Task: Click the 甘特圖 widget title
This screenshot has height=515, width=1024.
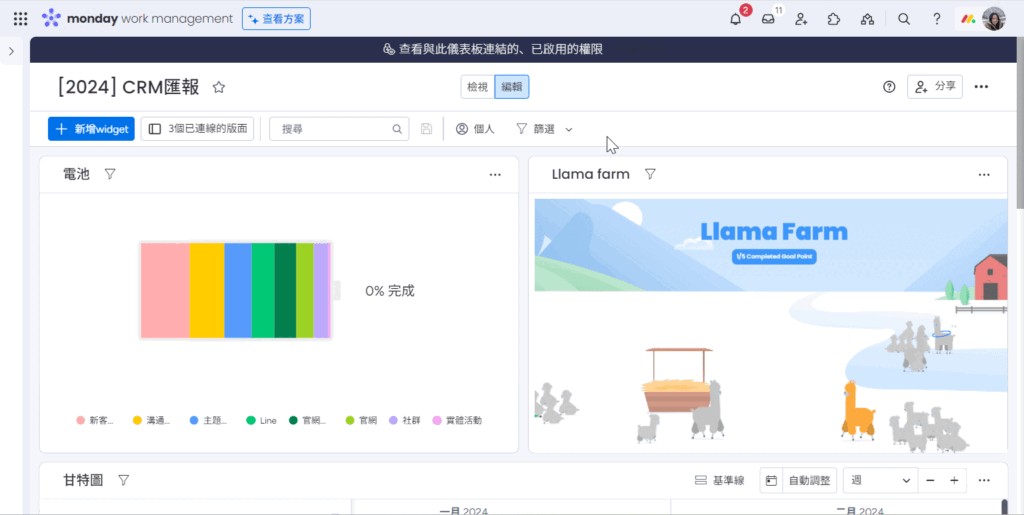Action: coord(83,480)
